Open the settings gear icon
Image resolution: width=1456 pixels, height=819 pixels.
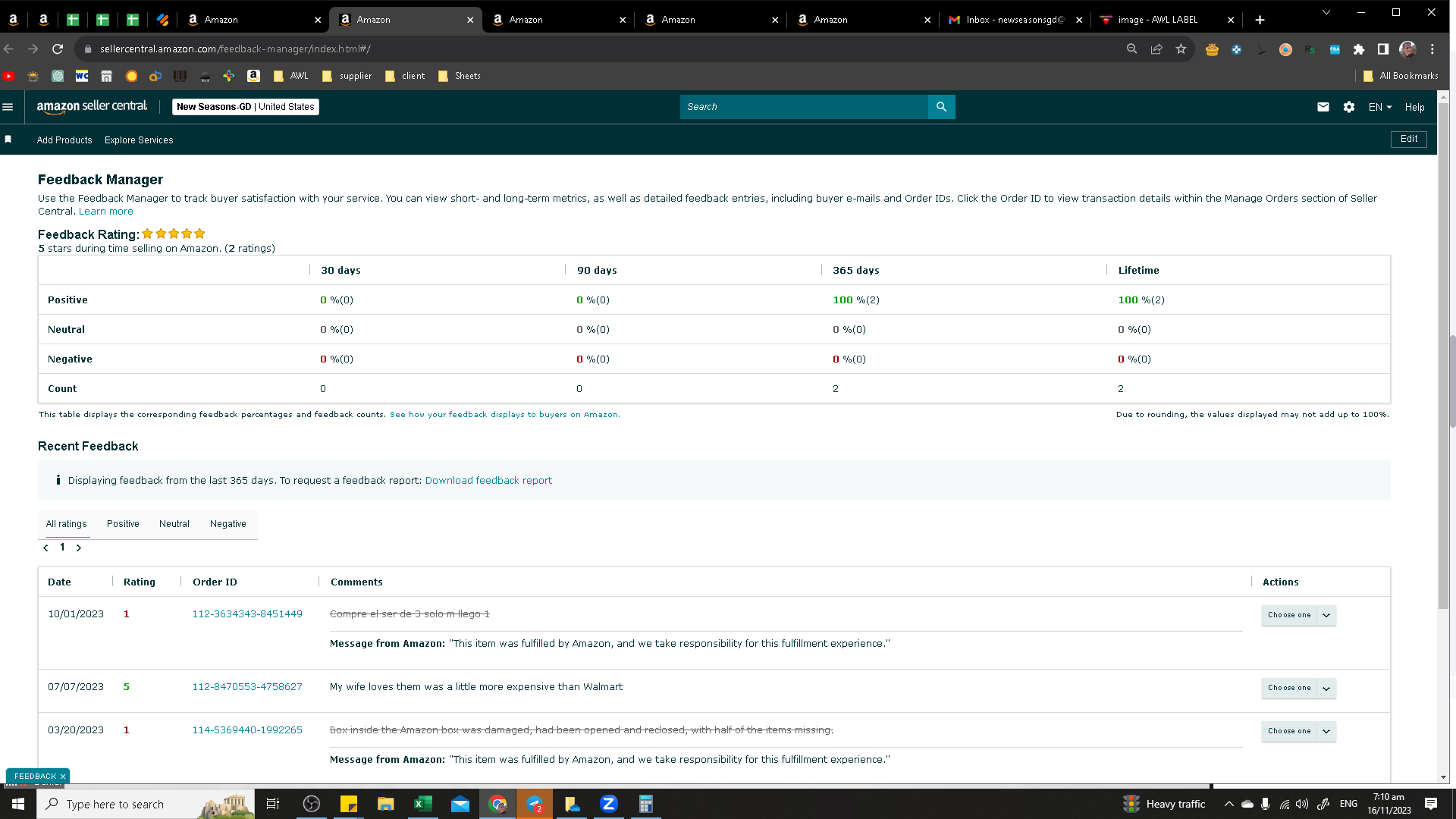click(x=1349, y=107)
